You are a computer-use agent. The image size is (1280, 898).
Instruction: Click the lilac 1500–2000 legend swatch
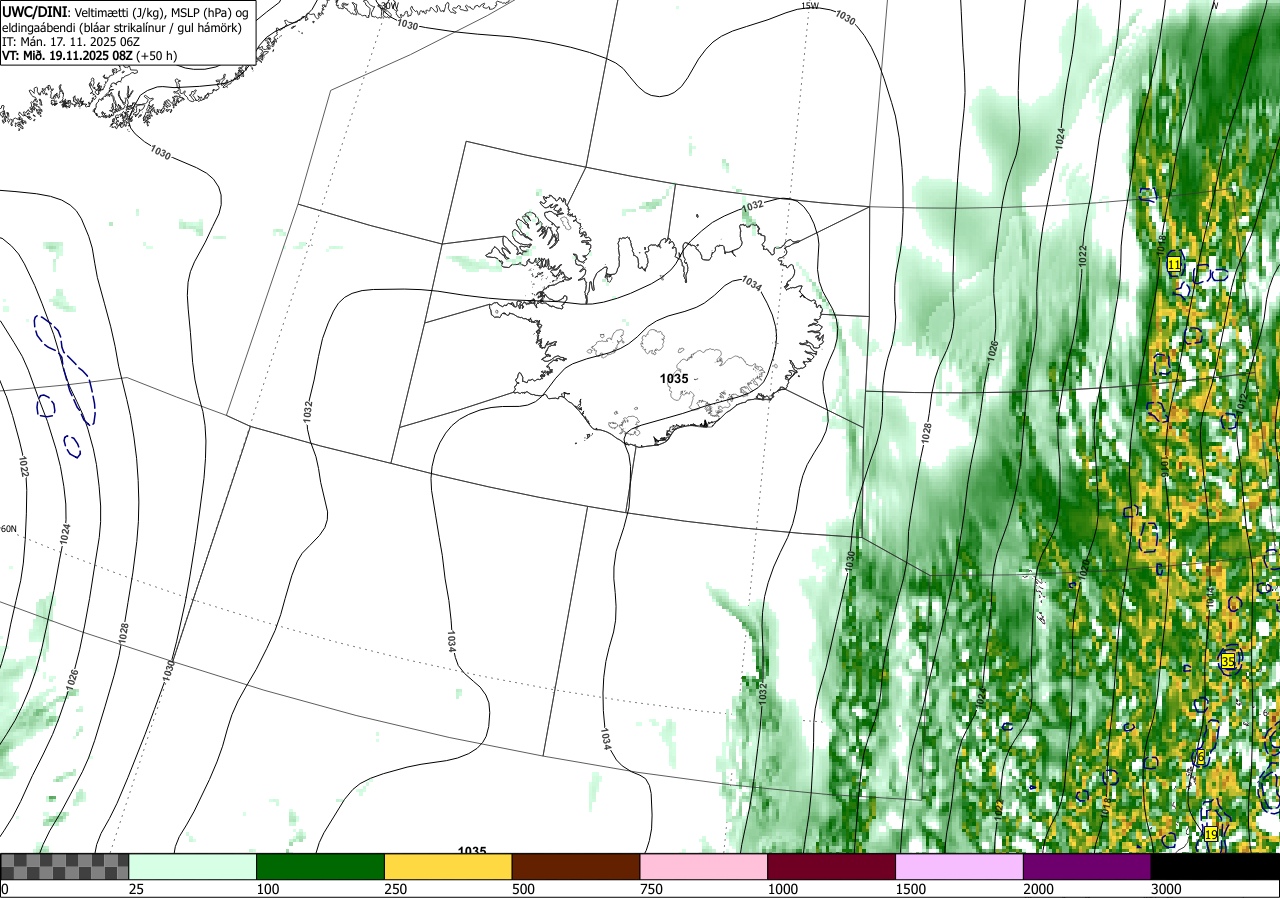click(x=959, y=866)
